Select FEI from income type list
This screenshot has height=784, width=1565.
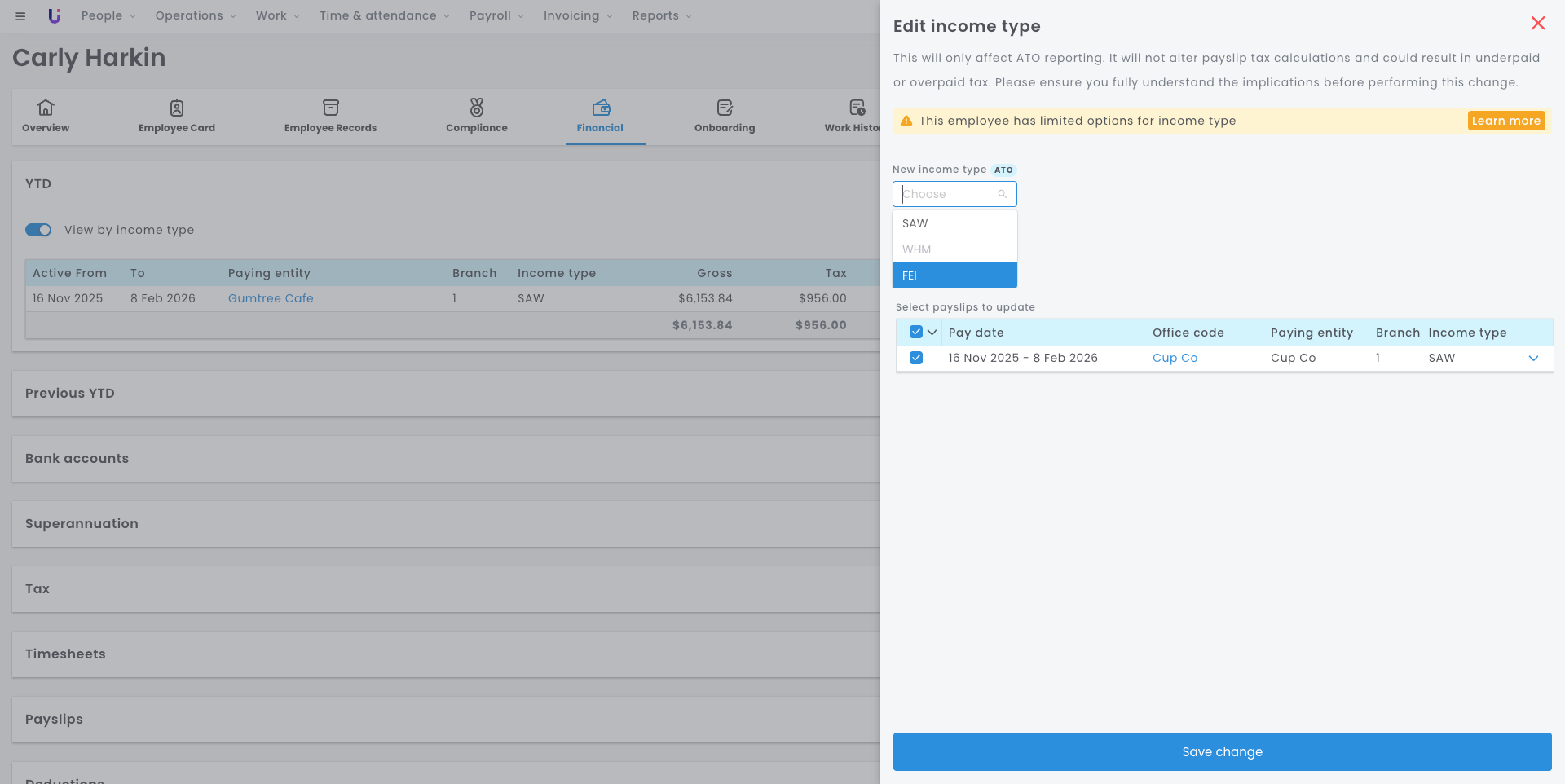tap(954, 275)
